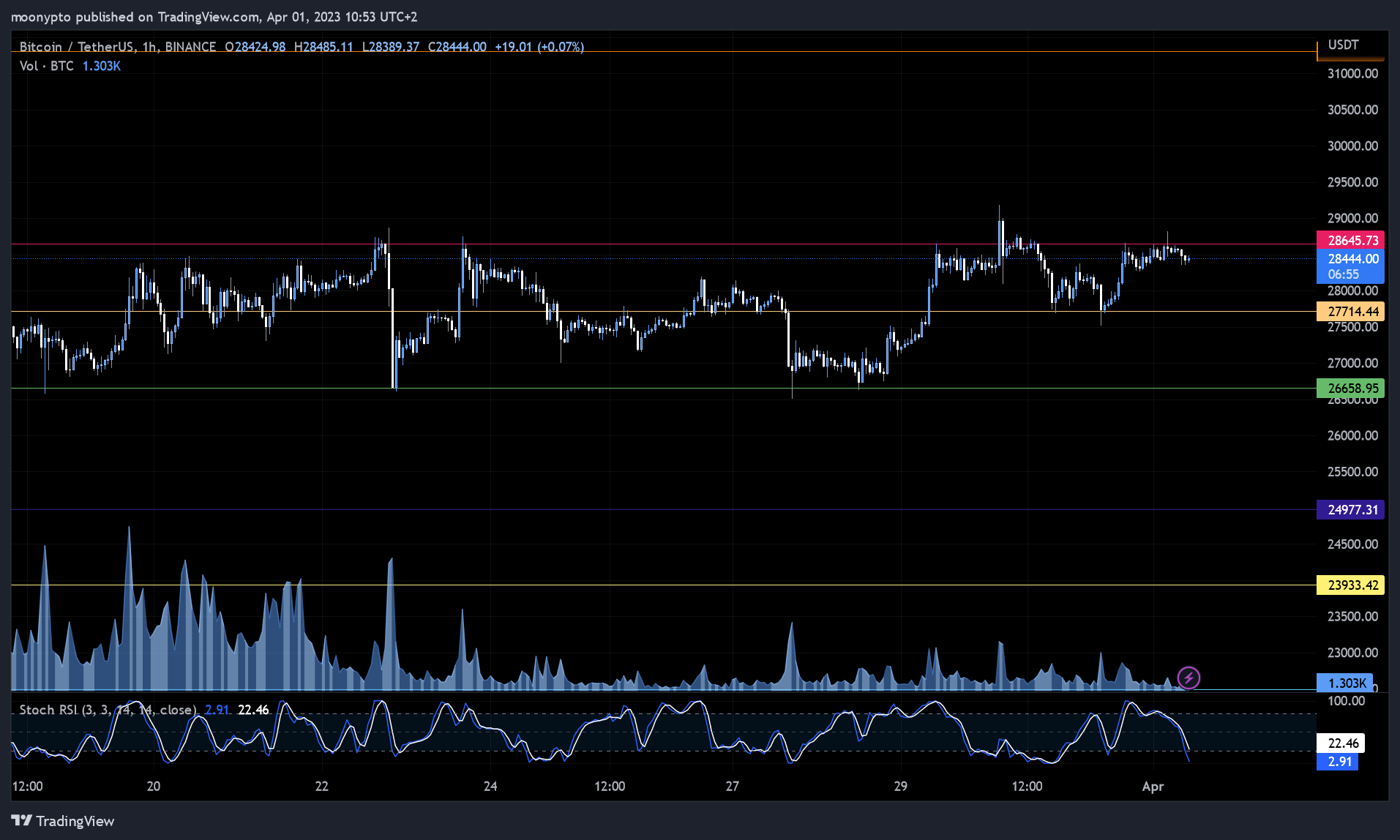The width and height of the screenshot is (1400, 840).
Task: Click the TradingView logo at bottom
Action: point(63,821)
